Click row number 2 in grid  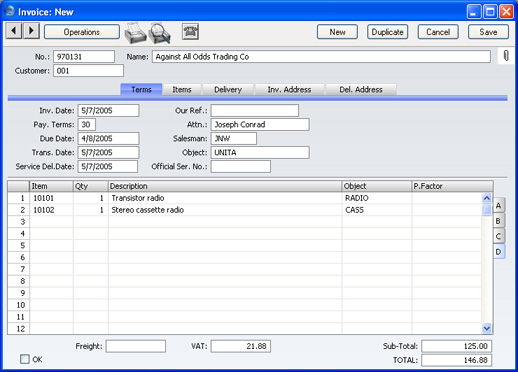pyautogui.click(x=19, y=210)
